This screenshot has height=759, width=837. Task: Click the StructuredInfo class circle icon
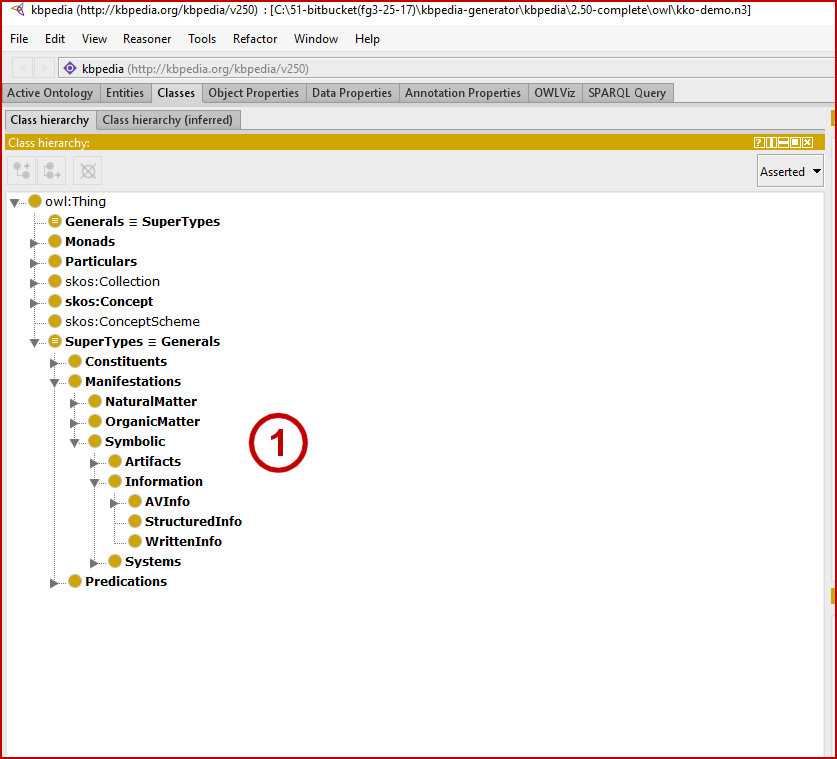(135, 521)
